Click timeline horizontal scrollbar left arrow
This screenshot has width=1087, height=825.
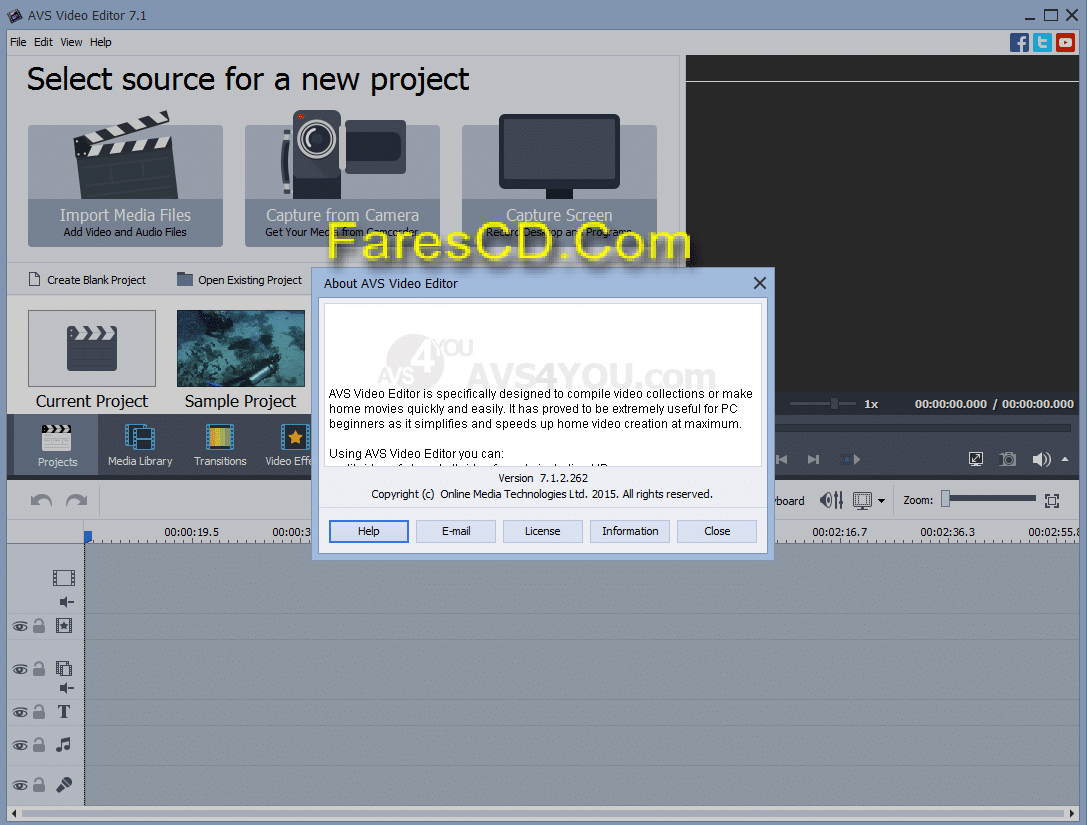[14, 813]
